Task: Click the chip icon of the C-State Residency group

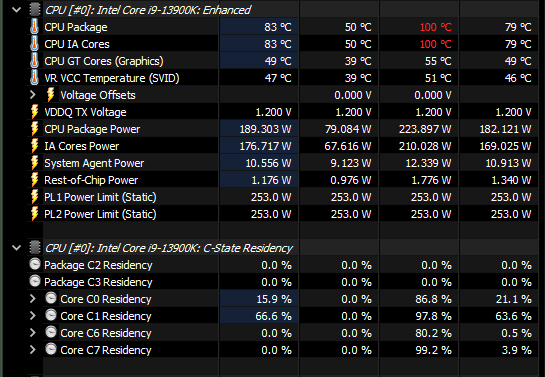Action: [x=35, y=248]
